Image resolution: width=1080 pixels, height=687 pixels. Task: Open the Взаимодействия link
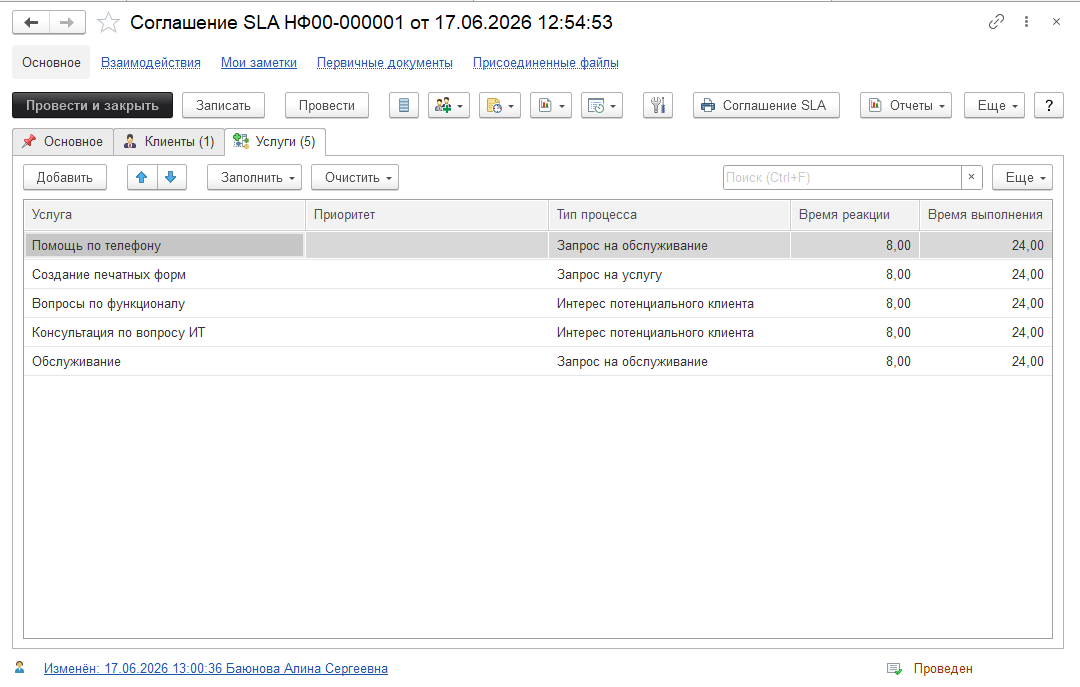click(151, 63)
